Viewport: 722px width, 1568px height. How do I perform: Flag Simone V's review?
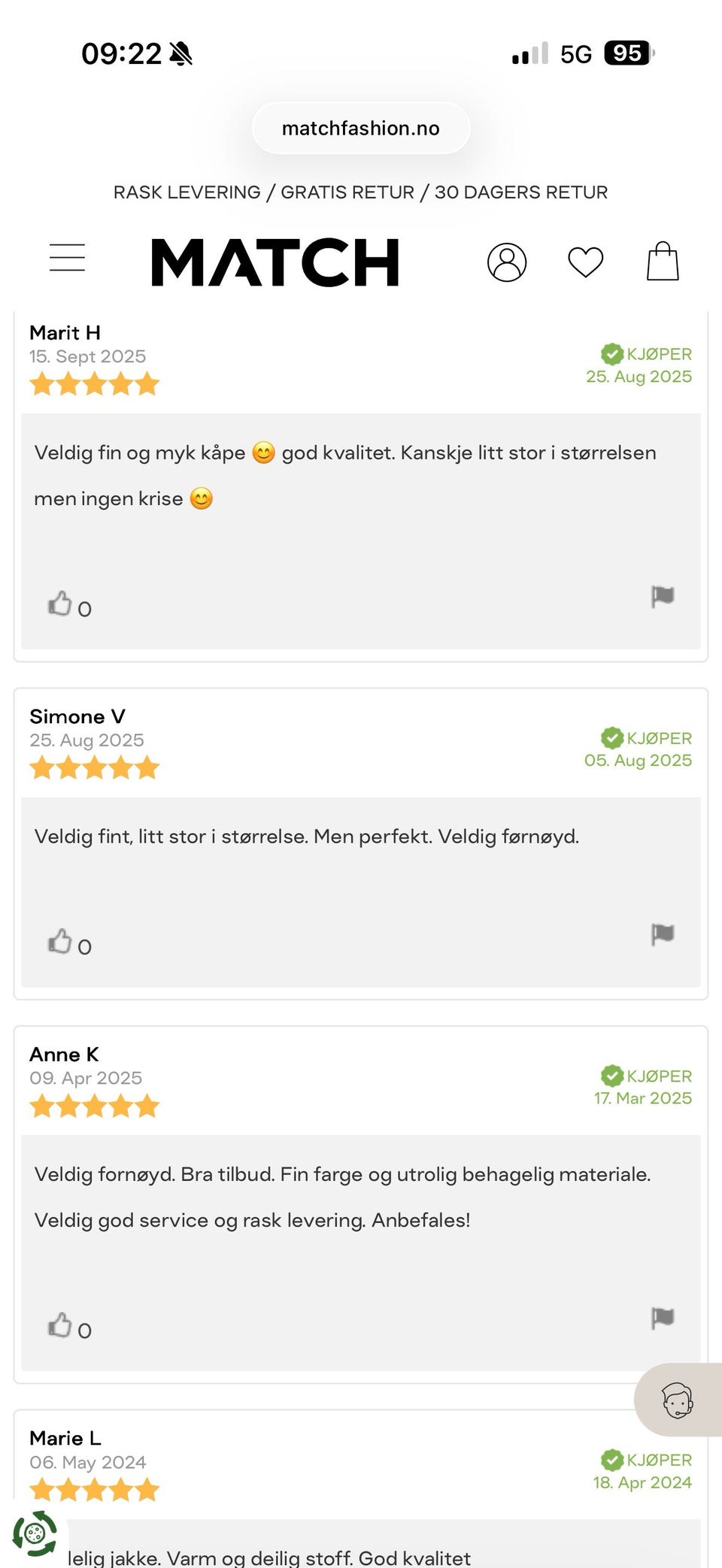[x=661, y=935]
